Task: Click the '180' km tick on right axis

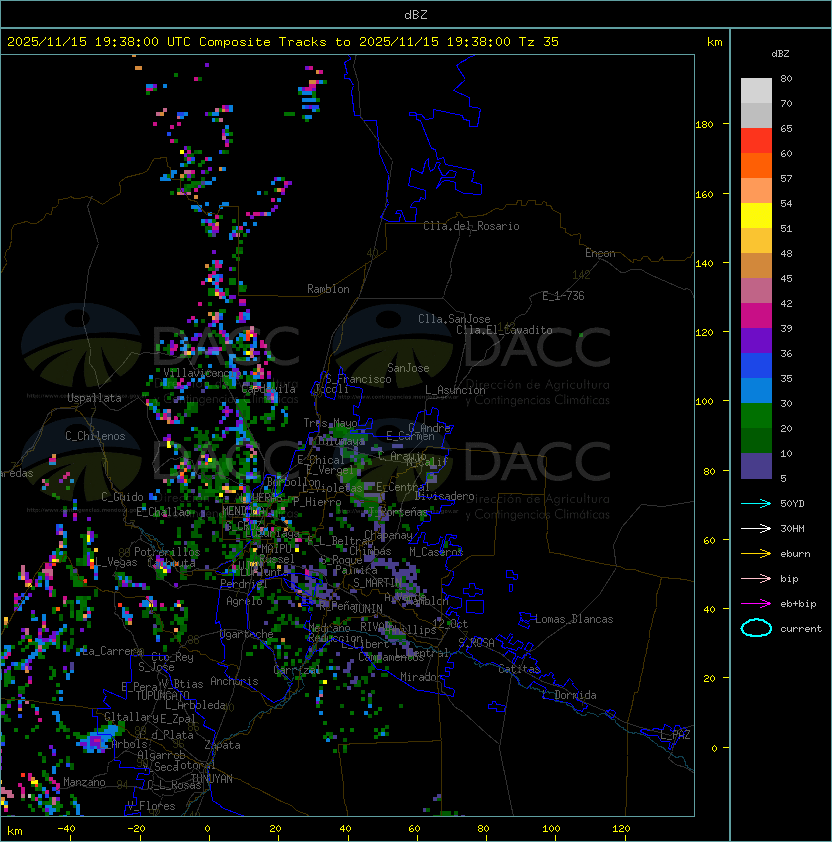Action: click(x=704, y=125)
